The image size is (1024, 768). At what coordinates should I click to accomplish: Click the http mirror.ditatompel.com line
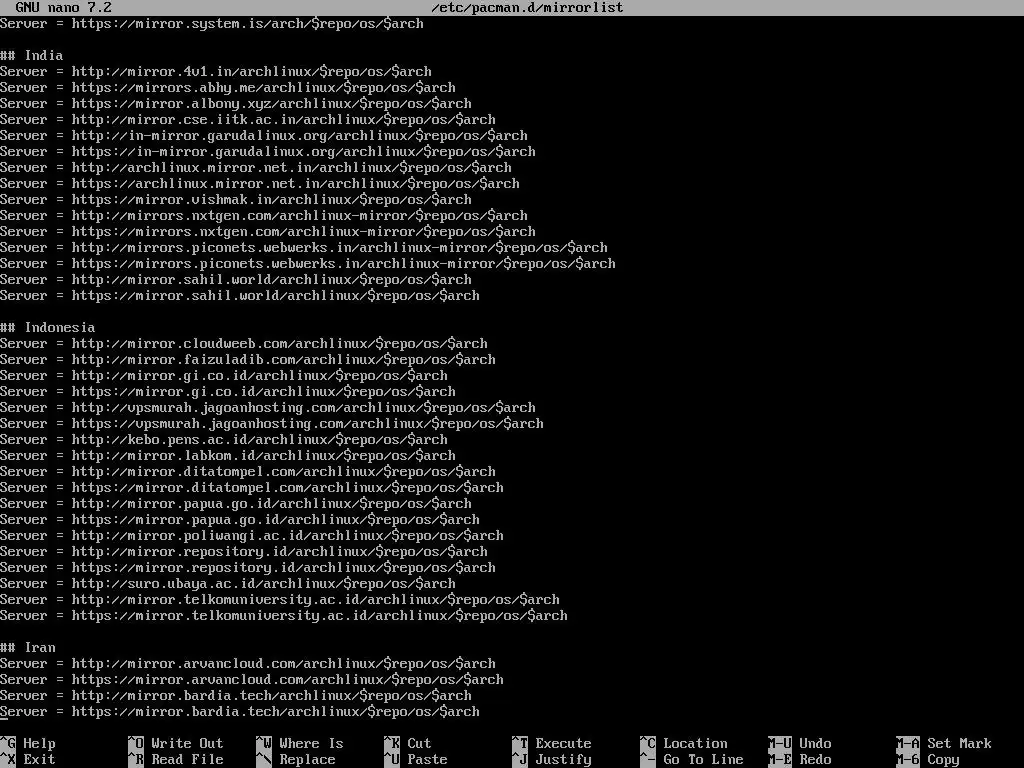(248, 472)
